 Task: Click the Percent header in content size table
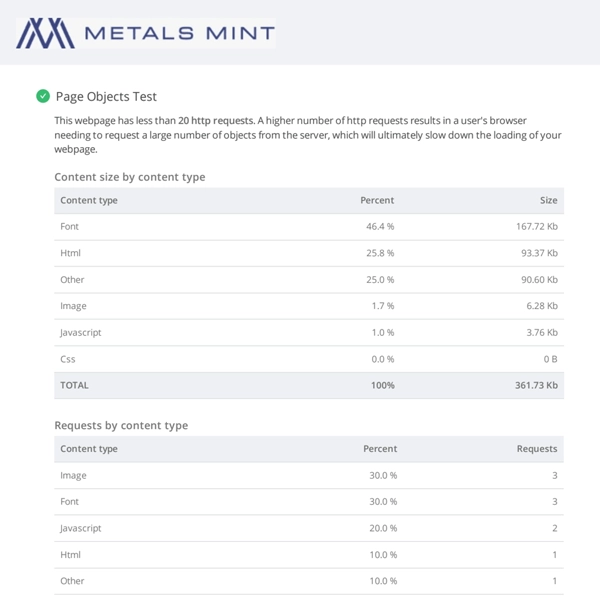tap(377, 200)
